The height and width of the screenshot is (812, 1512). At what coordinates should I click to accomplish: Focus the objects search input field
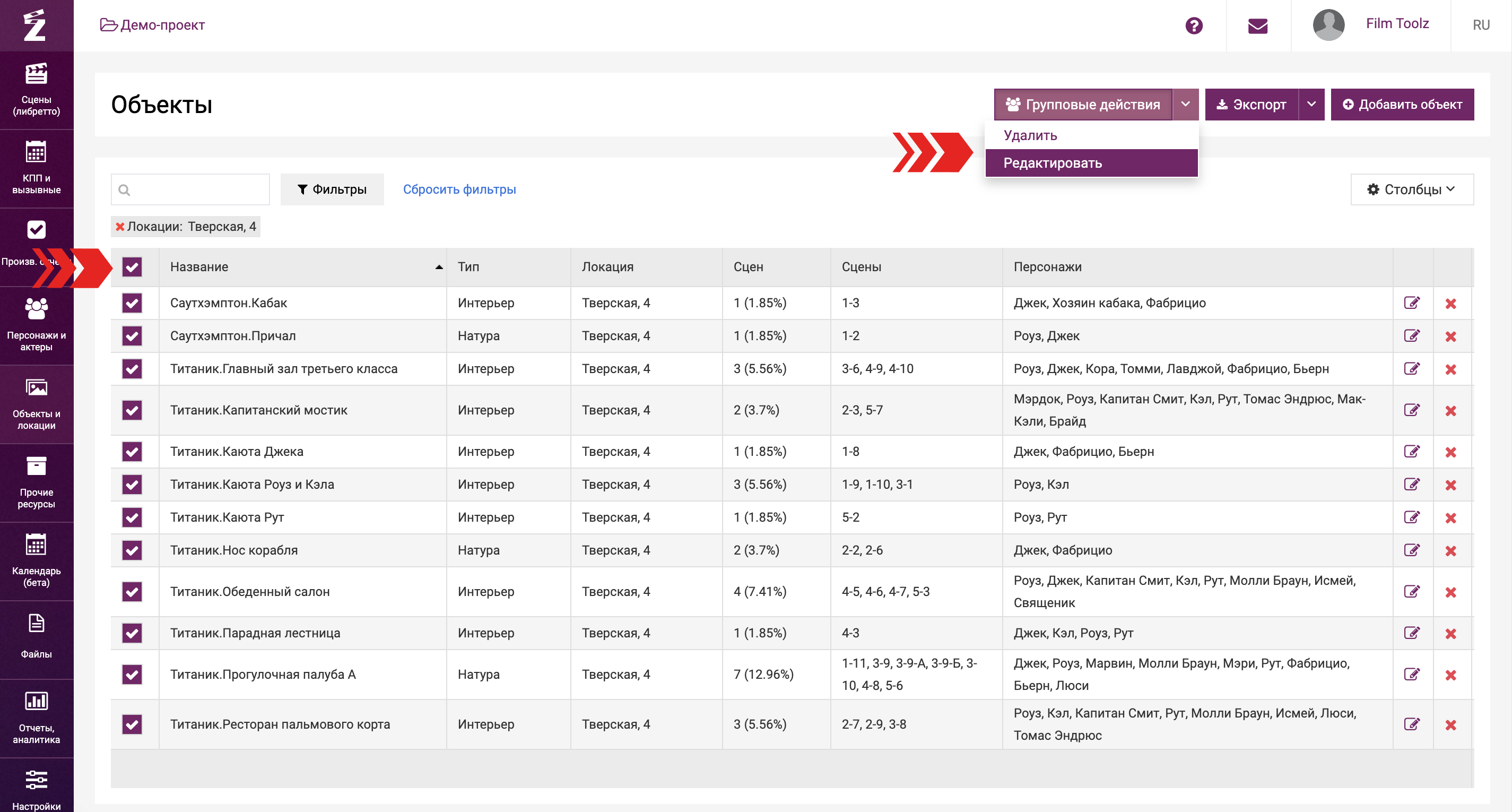[190, 189]
